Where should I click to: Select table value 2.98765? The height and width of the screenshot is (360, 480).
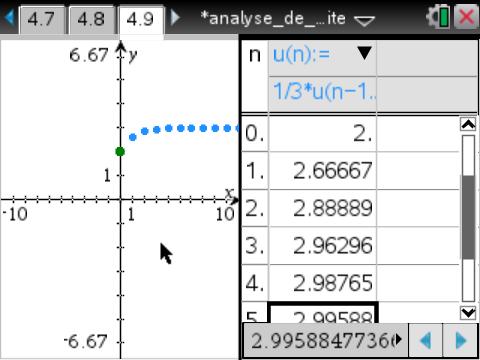(322, 283)
